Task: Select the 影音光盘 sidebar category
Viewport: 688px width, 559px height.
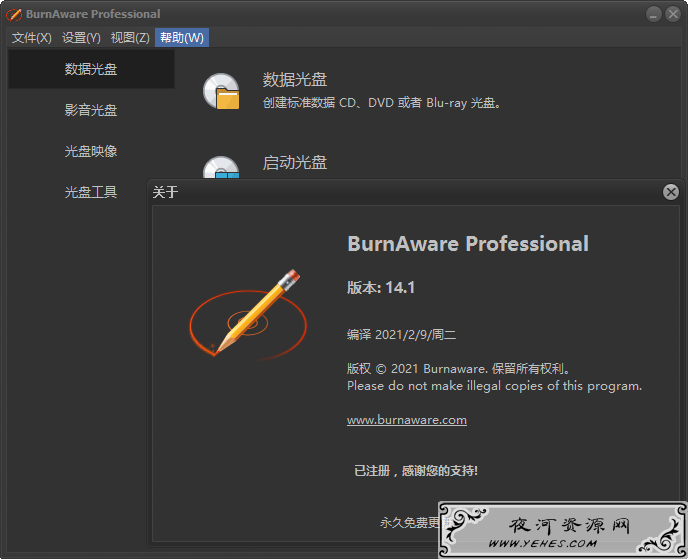Action: point(91,110)
